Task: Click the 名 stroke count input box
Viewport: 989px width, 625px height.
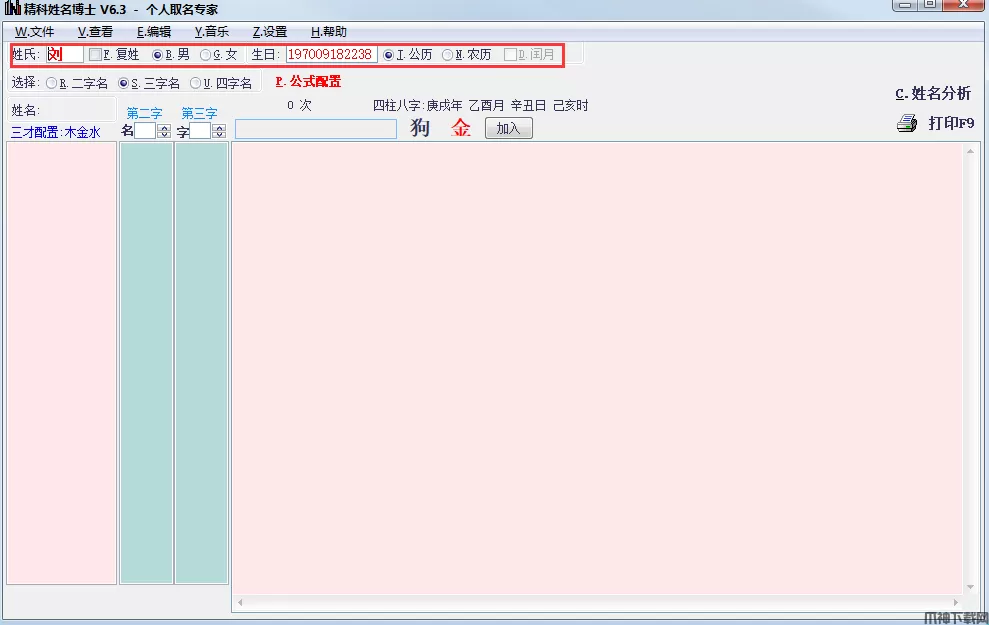Action: point(146,131)
